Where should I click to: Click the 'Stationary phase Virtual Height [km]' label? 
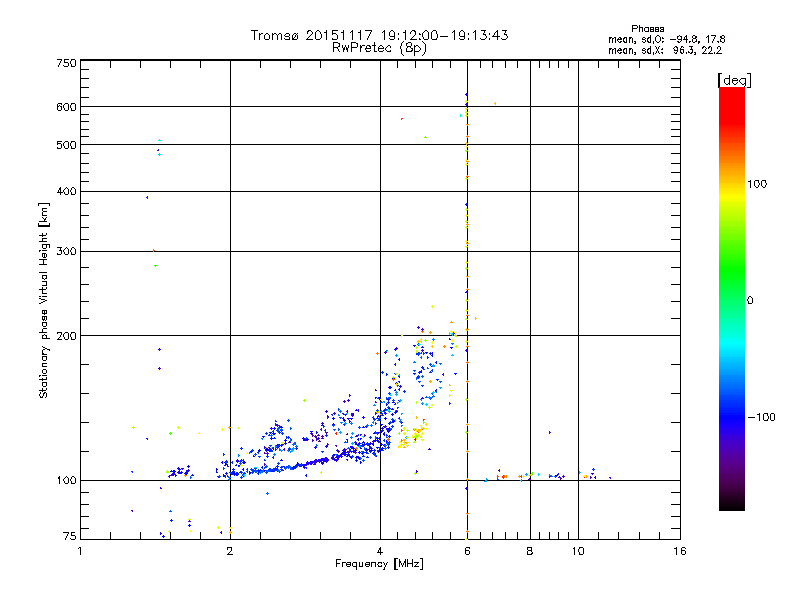(x=44, y=301)
